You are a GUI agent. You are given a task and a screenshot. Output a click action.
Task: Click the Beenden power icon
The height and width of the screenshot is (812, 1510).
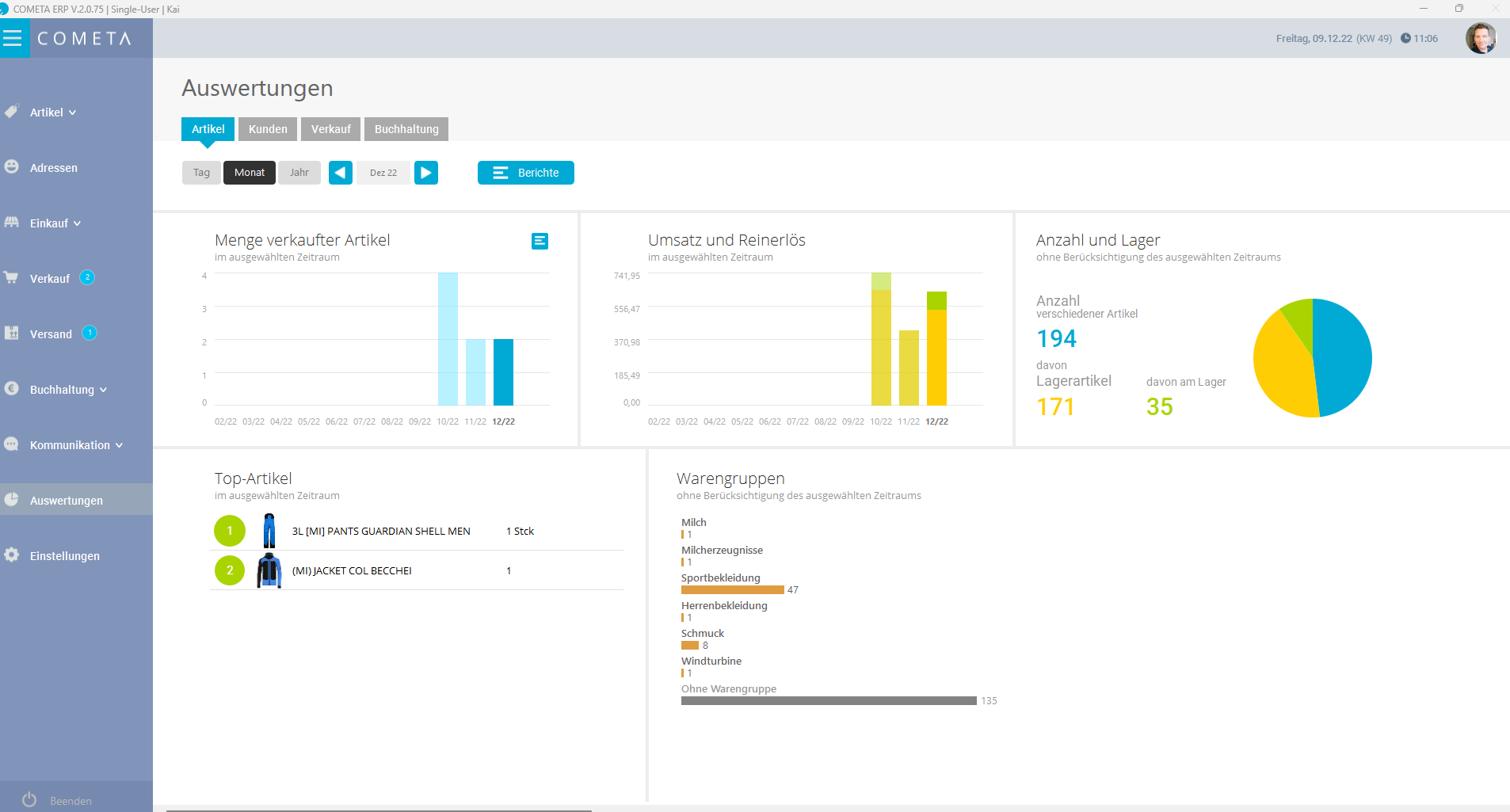point(29,800)
